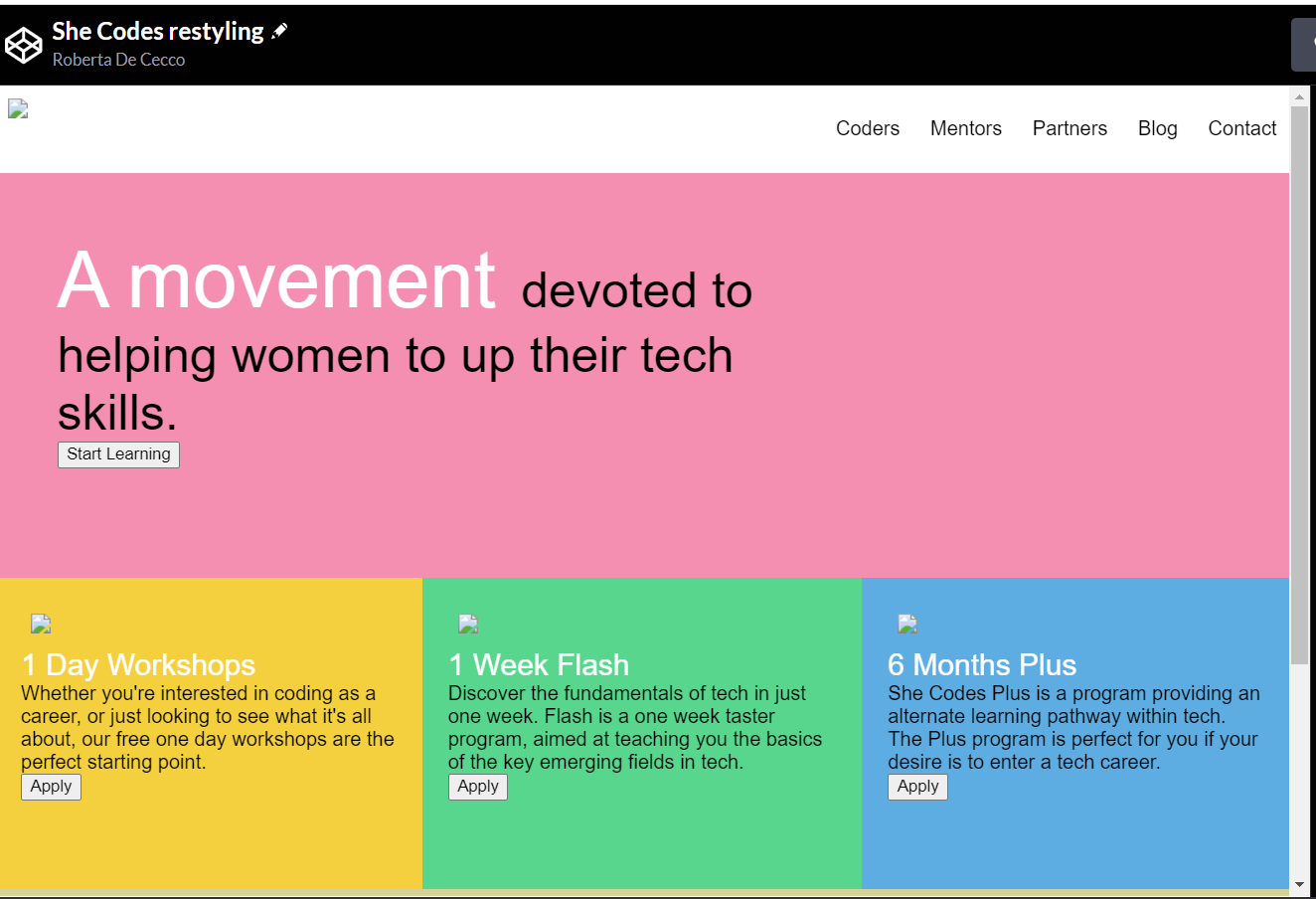Image resolution: width=1316 pixels, height=899 pixels.
Task: Click the vertical scrollbar thumb
Action: coord(1299,385)
